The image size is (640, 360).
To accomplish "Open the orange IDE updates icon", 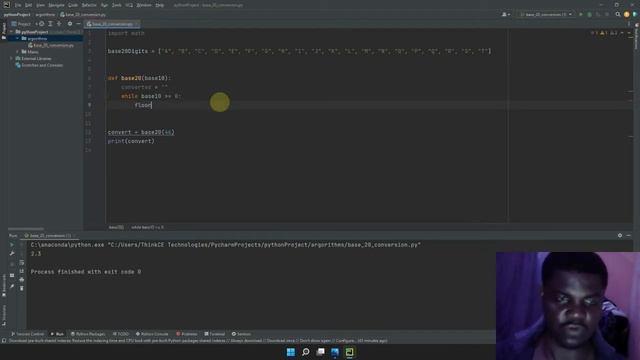I will click(627, 15).
